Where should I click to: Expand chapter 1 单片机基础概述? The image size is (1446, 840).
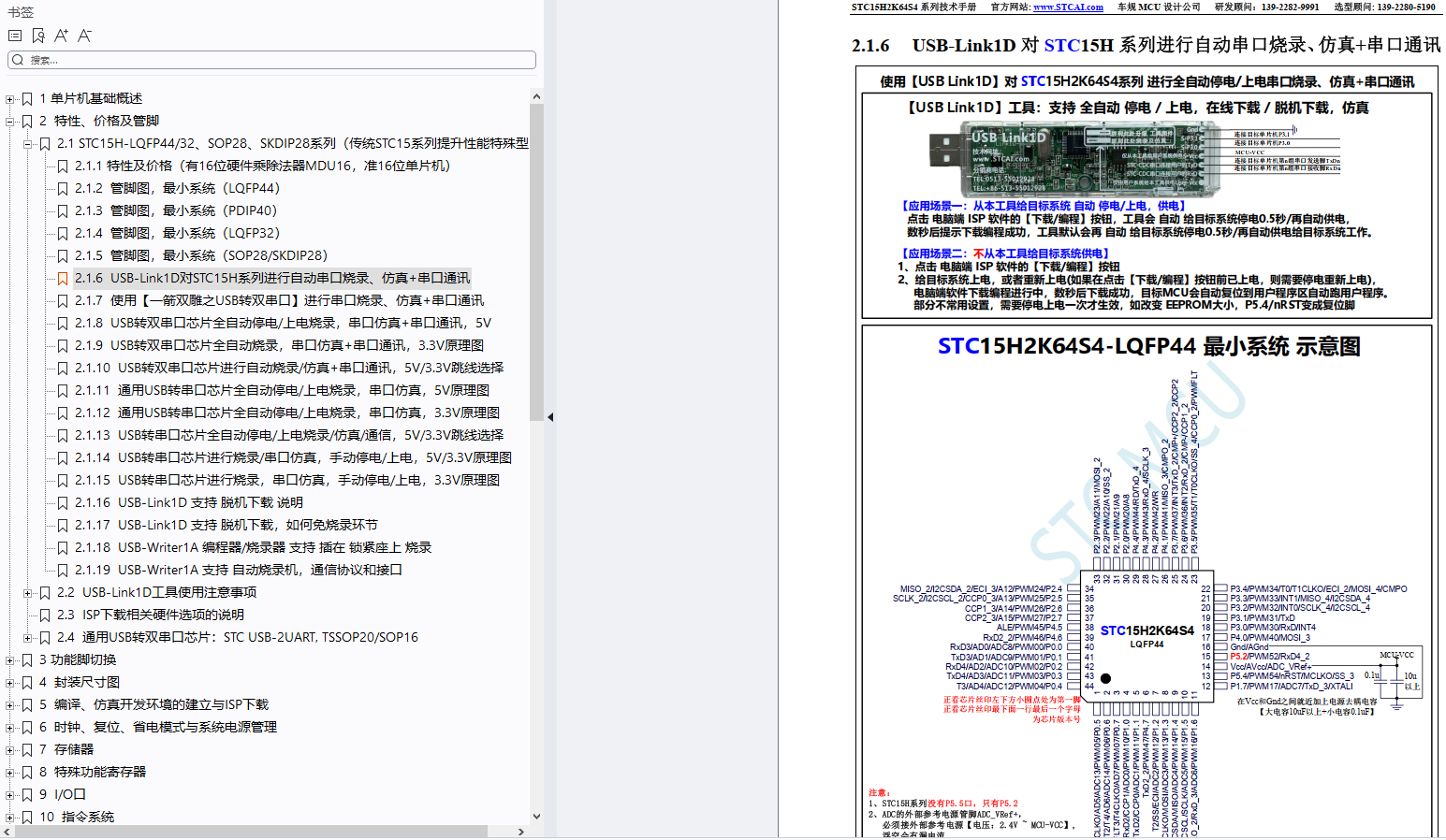click(x=10, y=98)
